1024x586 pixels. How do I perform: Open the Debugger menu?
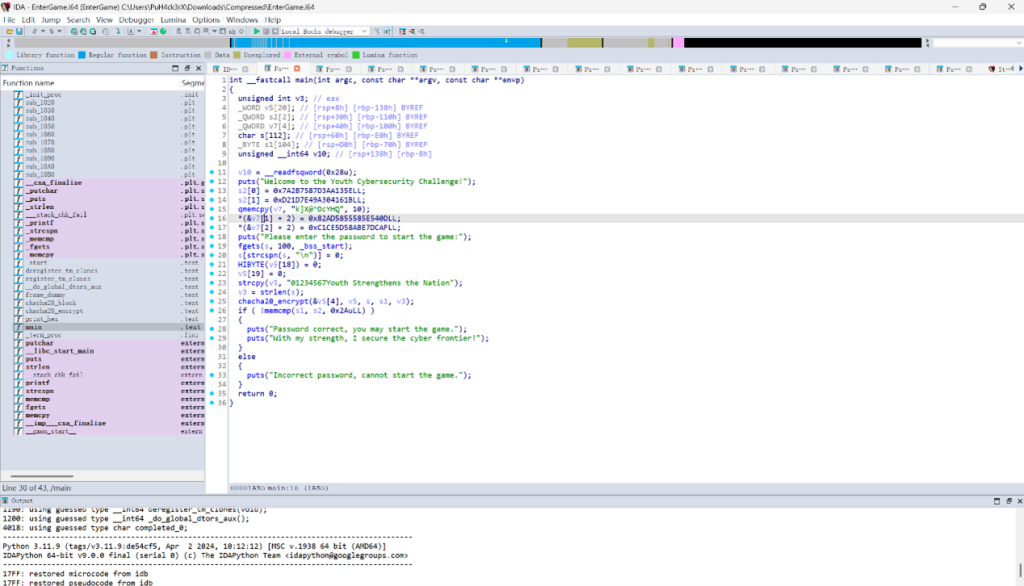pos(136,19)
